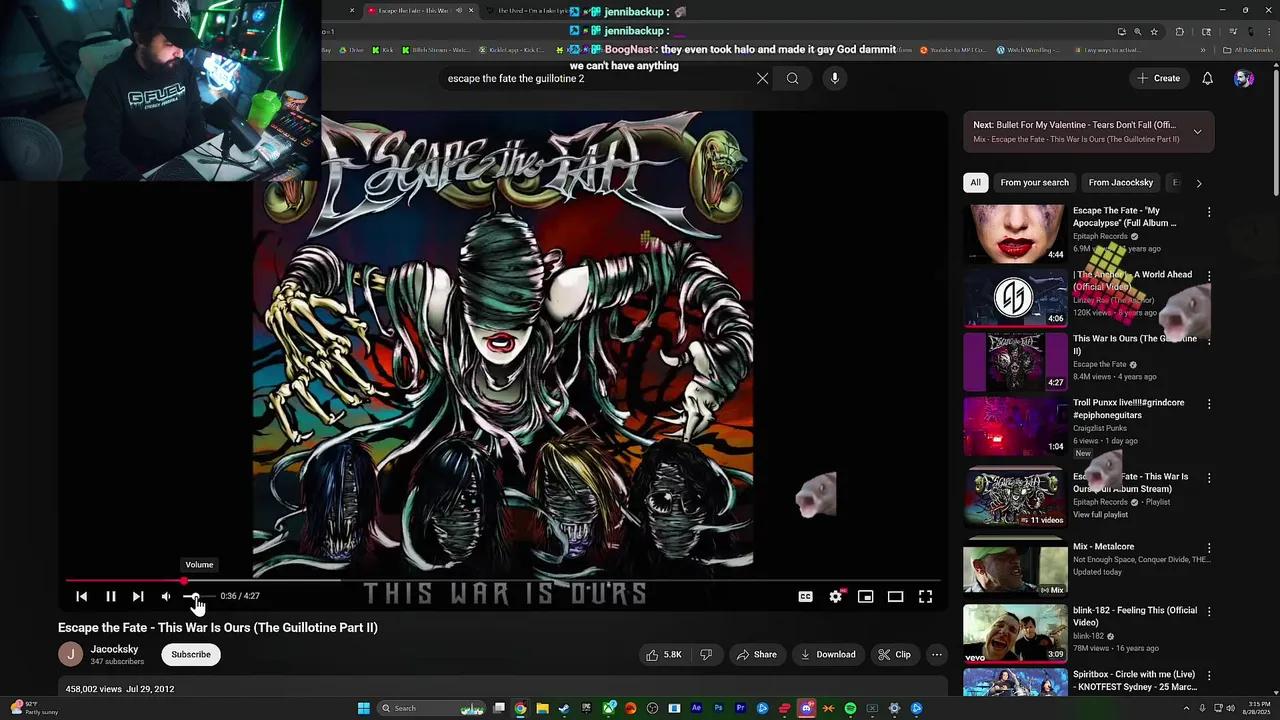Open Chrome from the taskbar

[520, 708]
